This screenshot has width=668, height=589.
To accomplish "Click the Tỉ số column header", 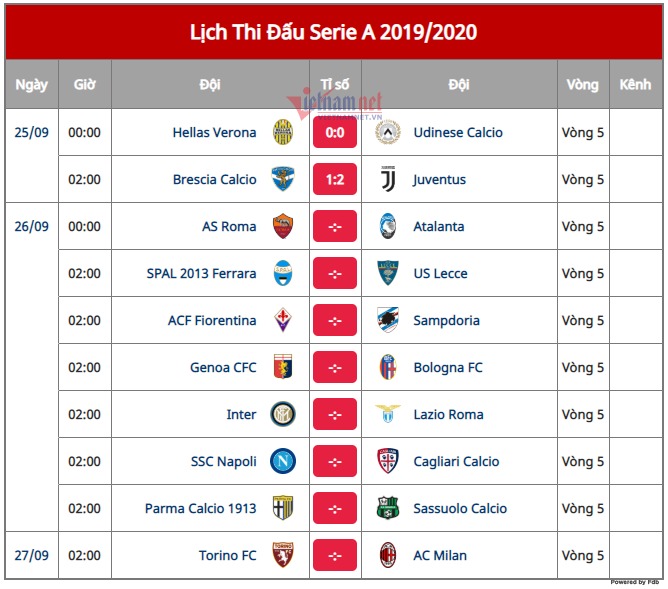I will pyautogui.click(x=335, y=84).
